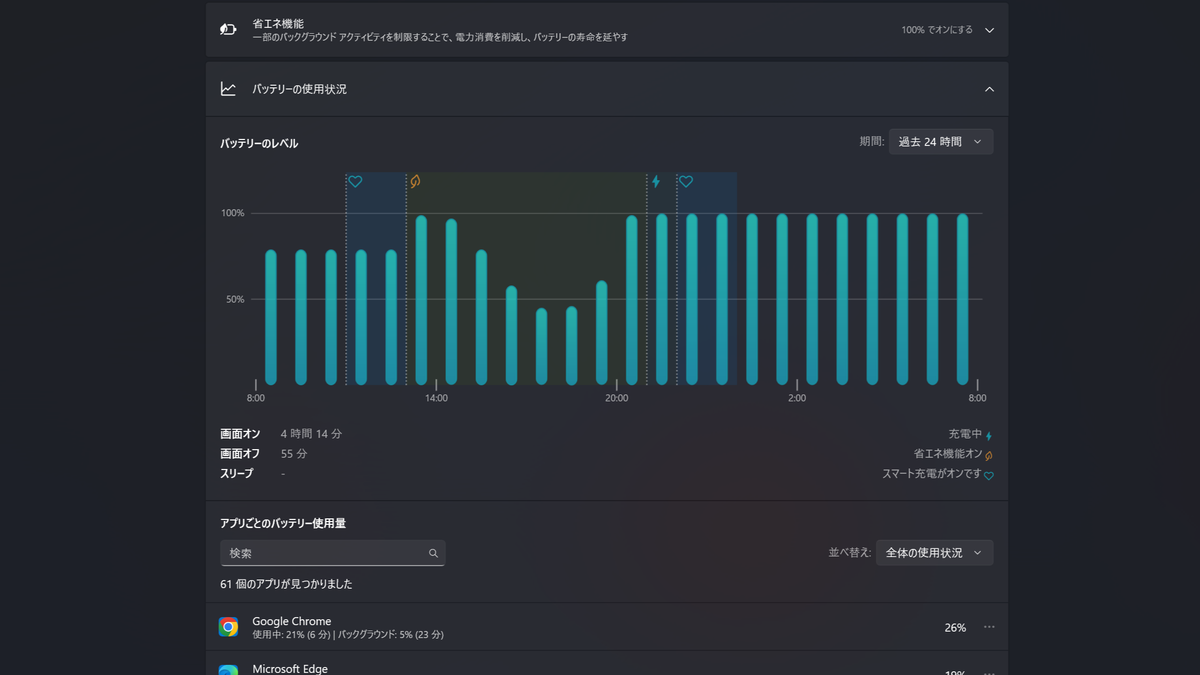Click the charging legend lightning icon
Image resolution: width=1200 pixels, height=675 pixels.
click(x=989, y=436)
